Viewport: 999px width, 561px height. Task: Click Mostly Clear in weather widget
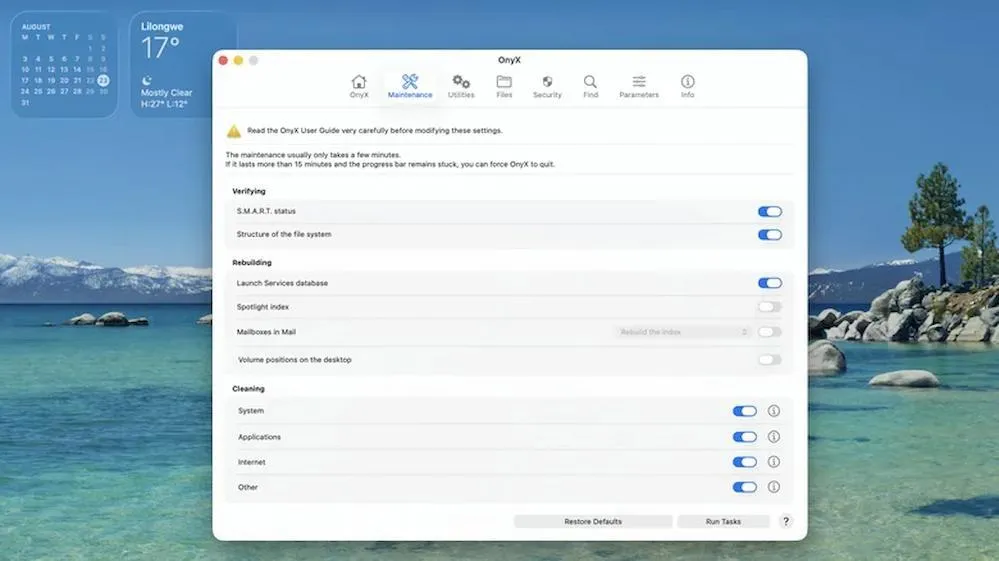[166, 92]
